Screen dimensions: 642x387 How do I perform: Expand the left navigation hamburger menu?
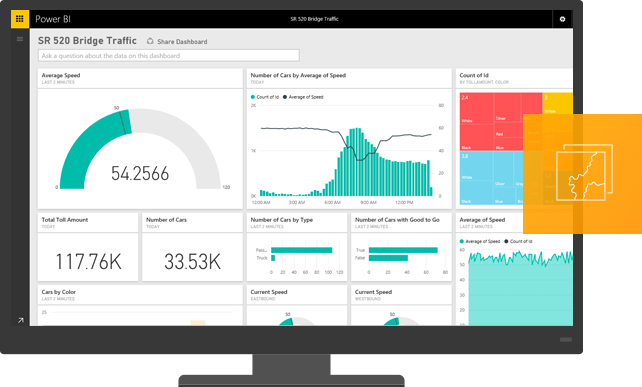pos(20,39)
